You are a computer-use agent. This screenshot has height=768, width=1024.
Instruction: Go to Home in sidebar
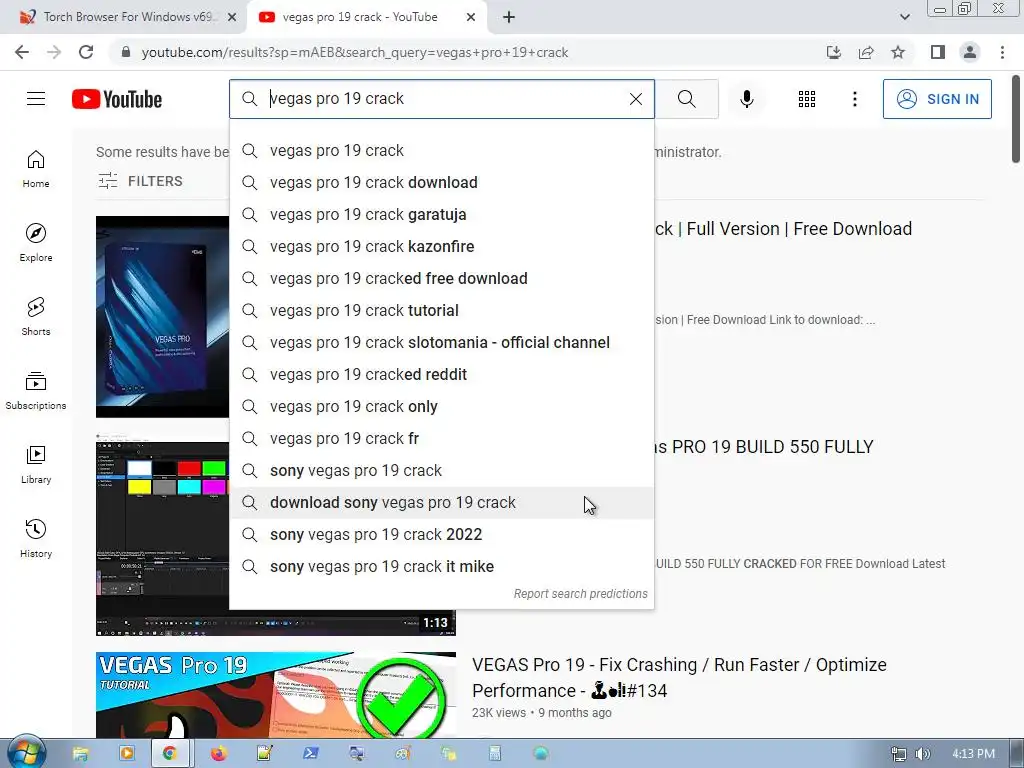pyautogui.click(x=36, y=169)
